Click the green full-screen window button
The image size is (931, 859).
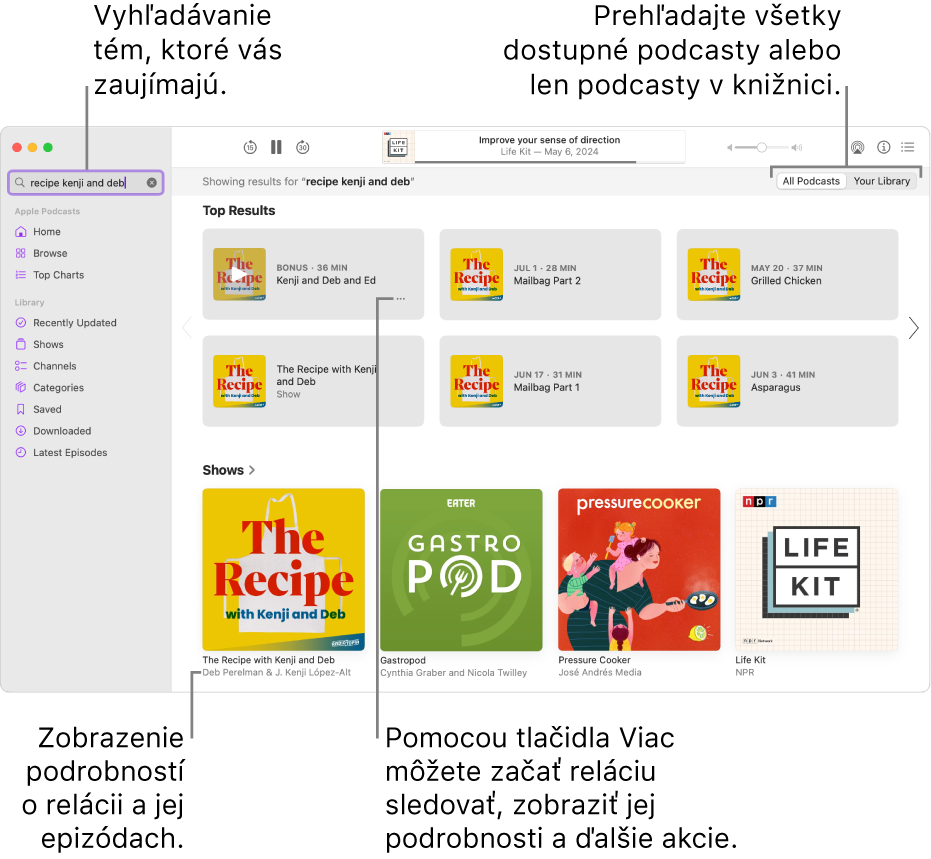pyautogui.click(x=48, y=147)
